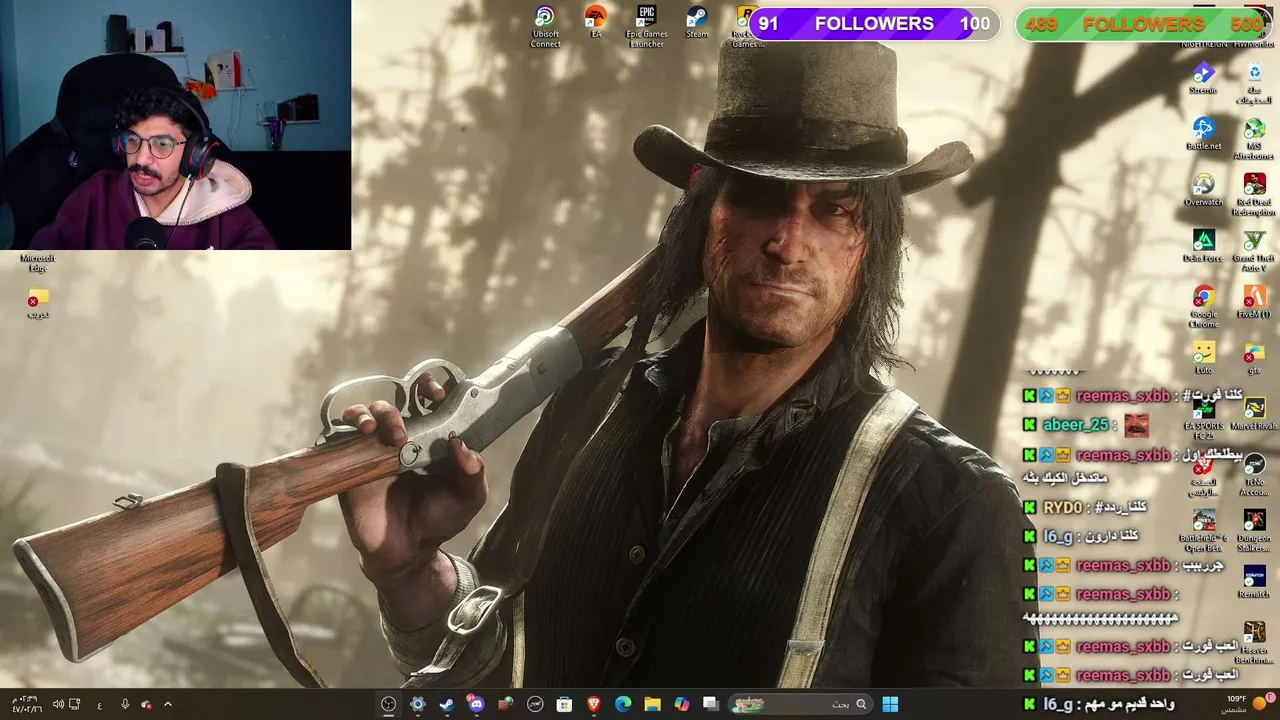Open Microsoft Edge from the taskbar
Viewport: 1280px width, 720px height.
pos(623,704)
